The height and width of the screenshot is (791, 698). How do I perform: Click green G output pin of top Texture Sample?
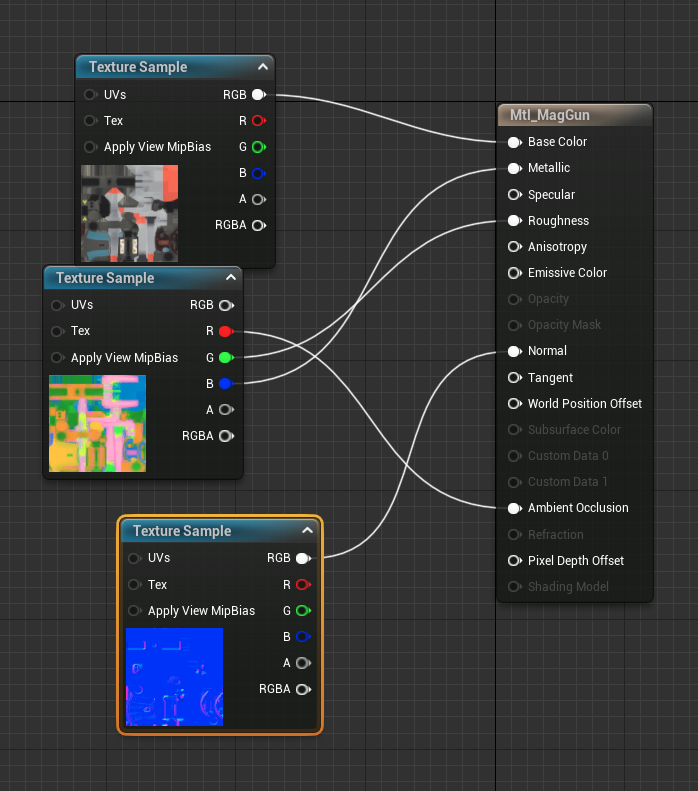tap(259, 147)
